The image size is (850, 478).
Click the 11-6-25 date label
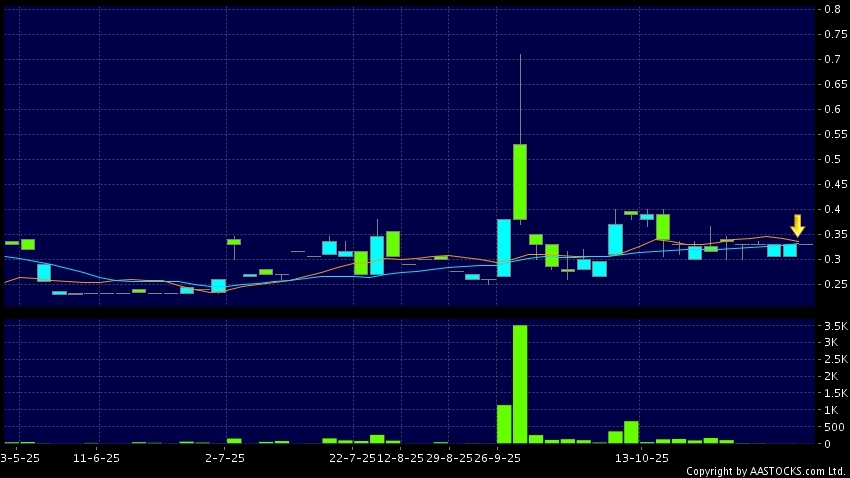(96, 458)
